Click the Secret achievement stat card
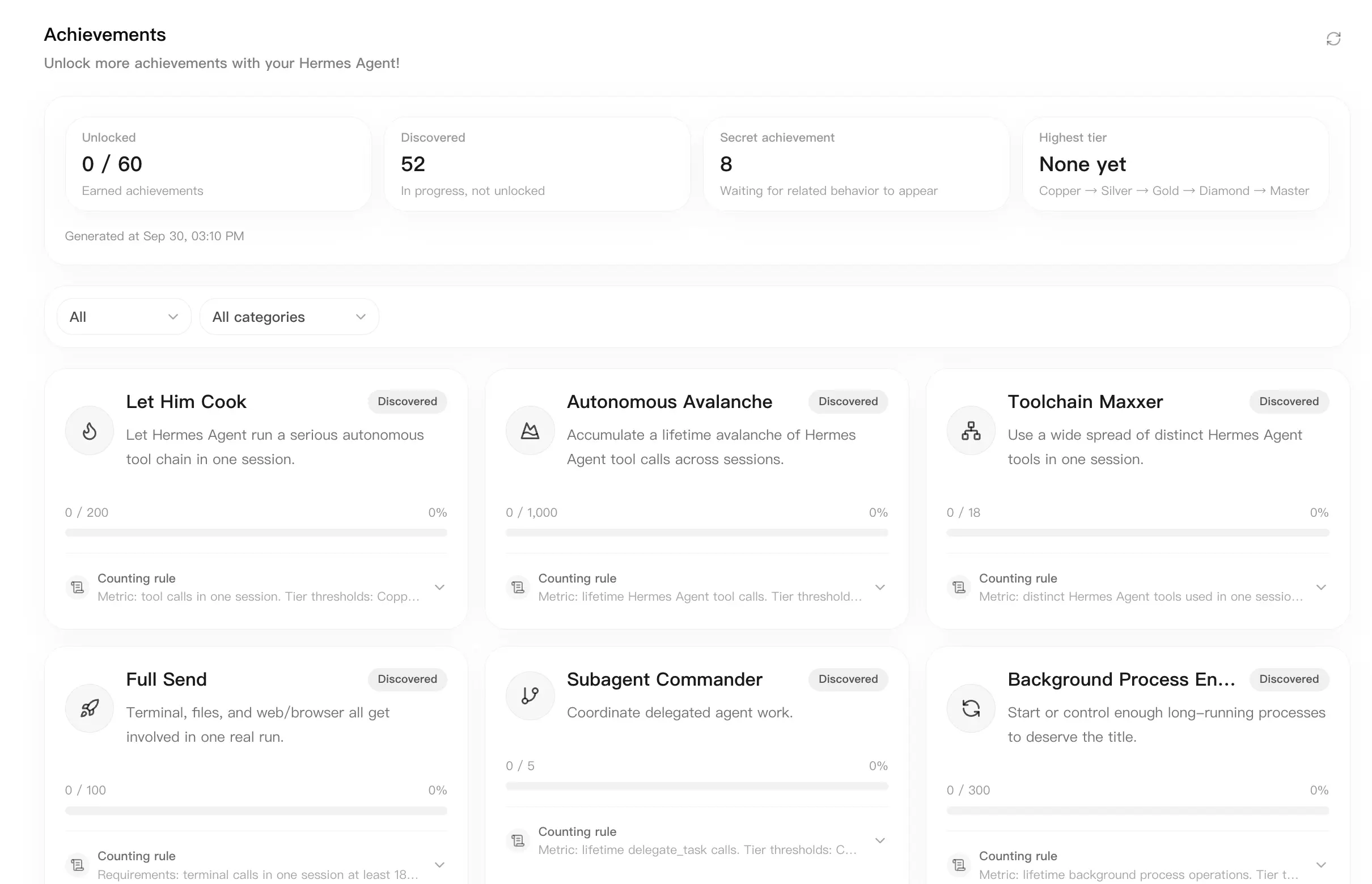Screen dimensions: 1372x884 click(856, 164)
